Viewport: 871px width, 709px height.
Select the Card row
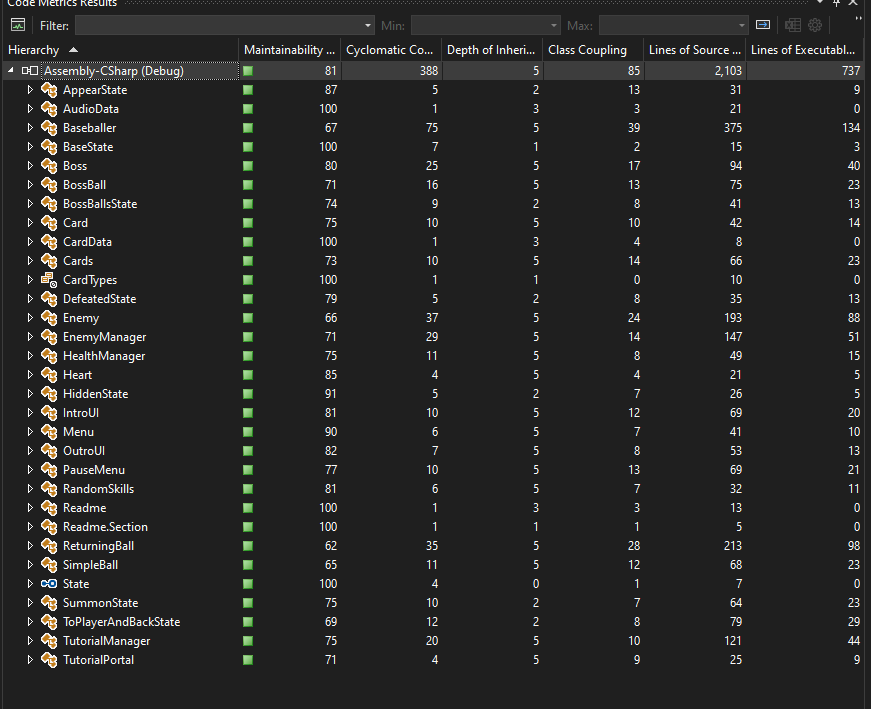pos(433,223)
